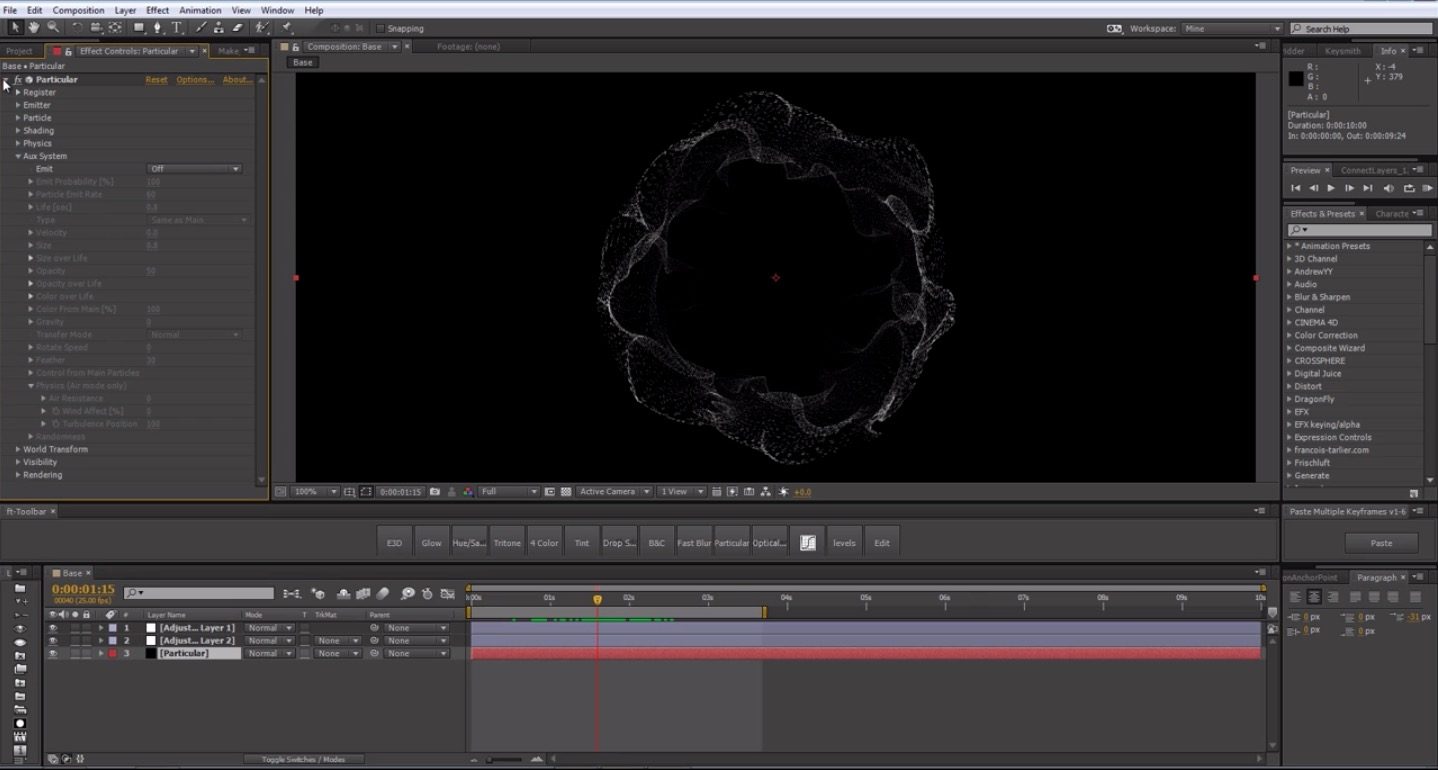The height and width of the screenshot is (770, 1438).
Task: Toggle Preserve Transparency box for Adjustment Layer 1
Action: click(304, 628)
